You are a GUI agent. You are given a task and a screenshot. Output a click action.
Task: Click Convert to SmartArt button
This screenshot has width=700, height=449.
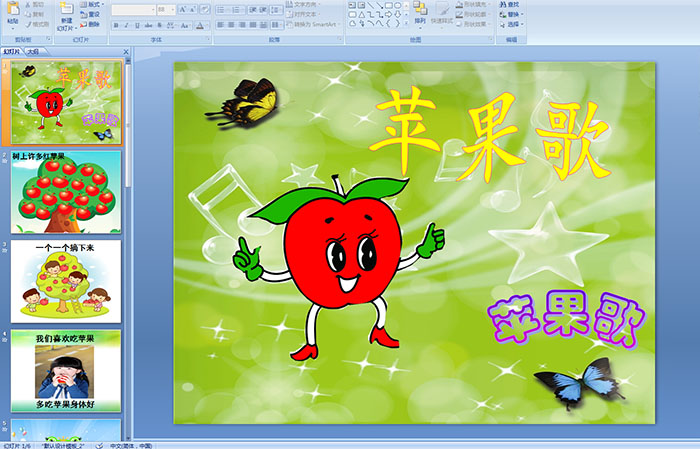313,24
